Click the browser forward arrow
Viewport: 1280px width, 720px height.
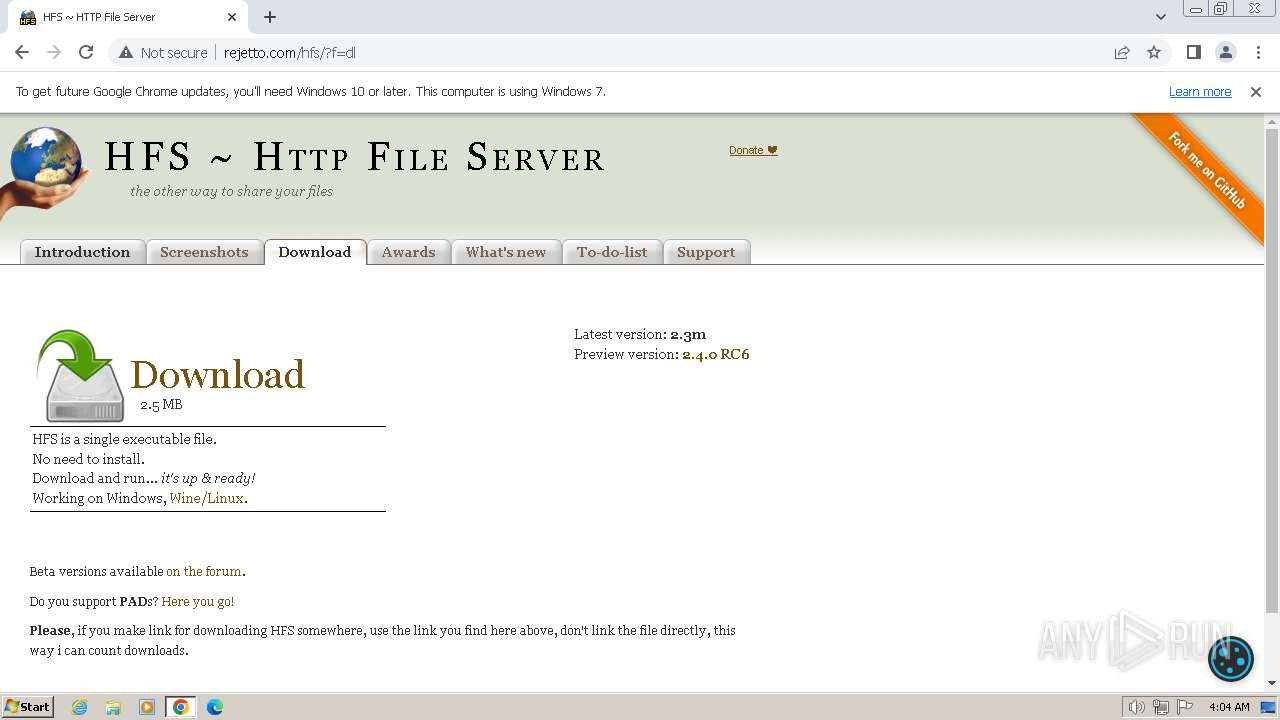(x=54, y=52)
